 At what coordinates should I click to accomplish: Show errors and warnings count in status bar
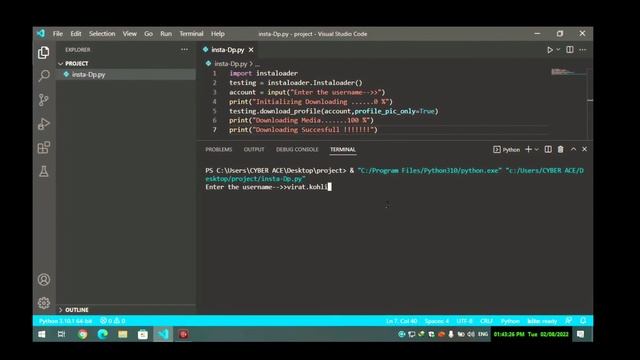tap(113, 321)
